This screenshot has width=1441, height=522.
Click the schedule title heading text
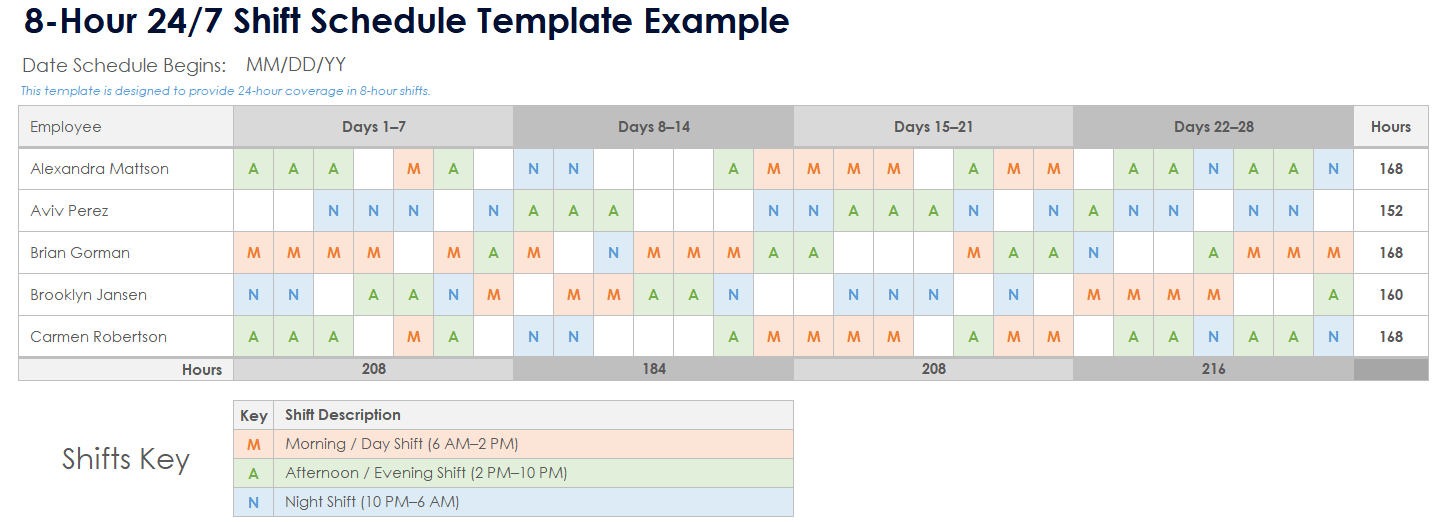point(406,21)
